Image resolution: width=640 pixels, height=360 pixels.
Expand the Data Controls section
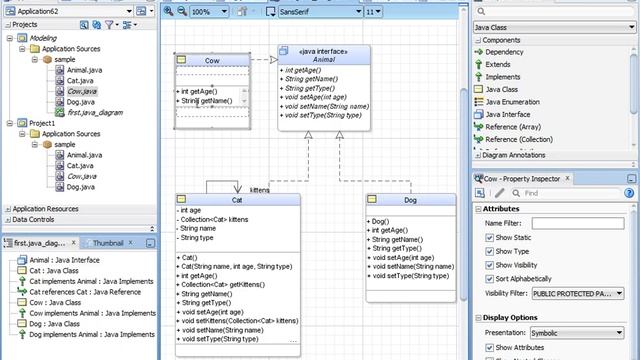8,220
